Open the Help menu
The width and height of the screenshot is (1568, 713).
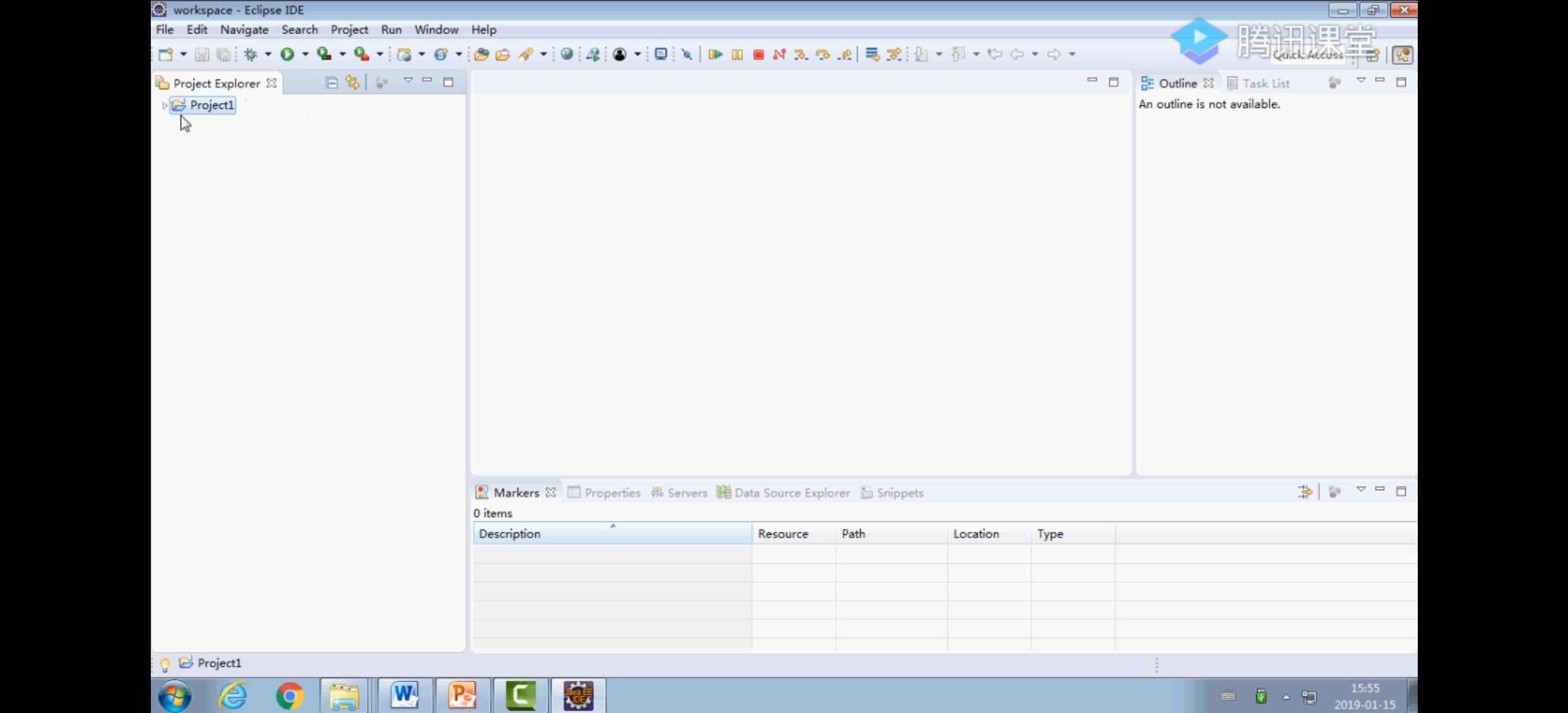pos(484,29)
